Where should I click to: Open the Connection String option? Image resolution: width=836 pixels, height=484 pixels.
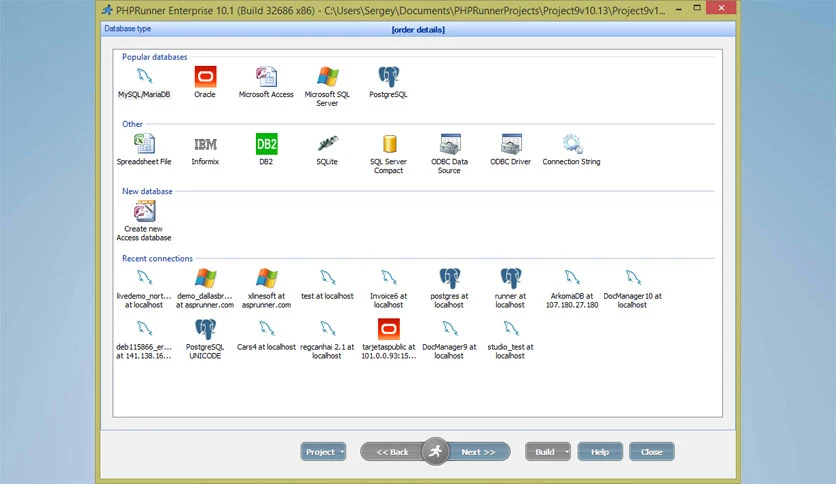coord(572,150)
